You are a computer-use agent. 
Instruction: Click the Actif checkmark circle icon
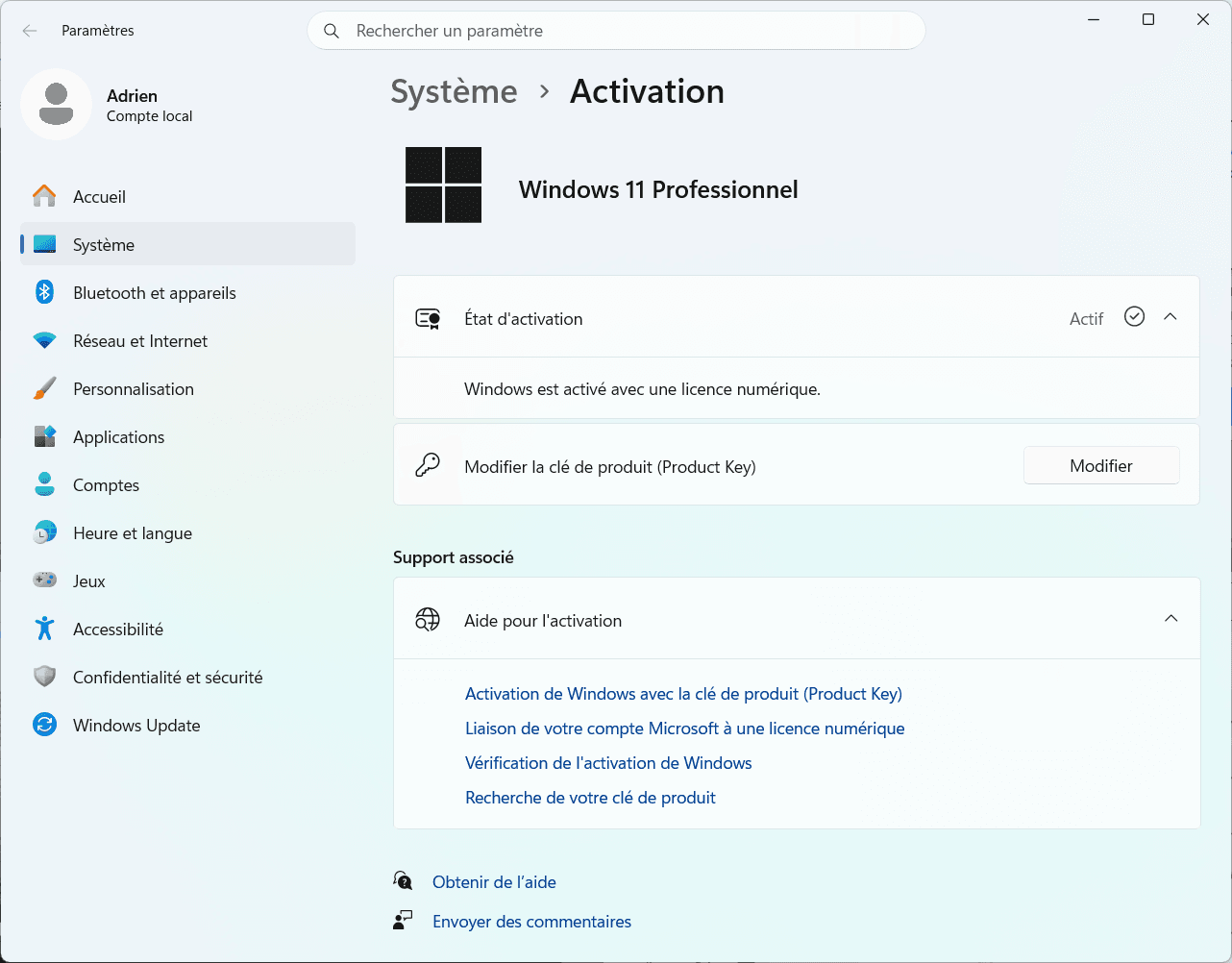[1134, 316]
